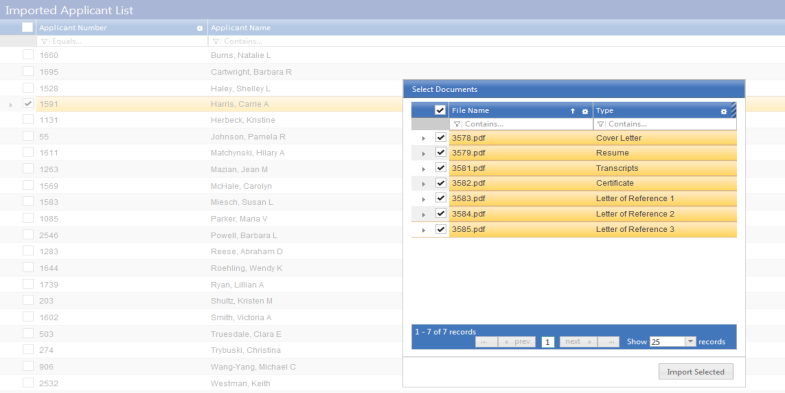Check applicant 1528 Haley checkbox

click(x=28, y=88)
